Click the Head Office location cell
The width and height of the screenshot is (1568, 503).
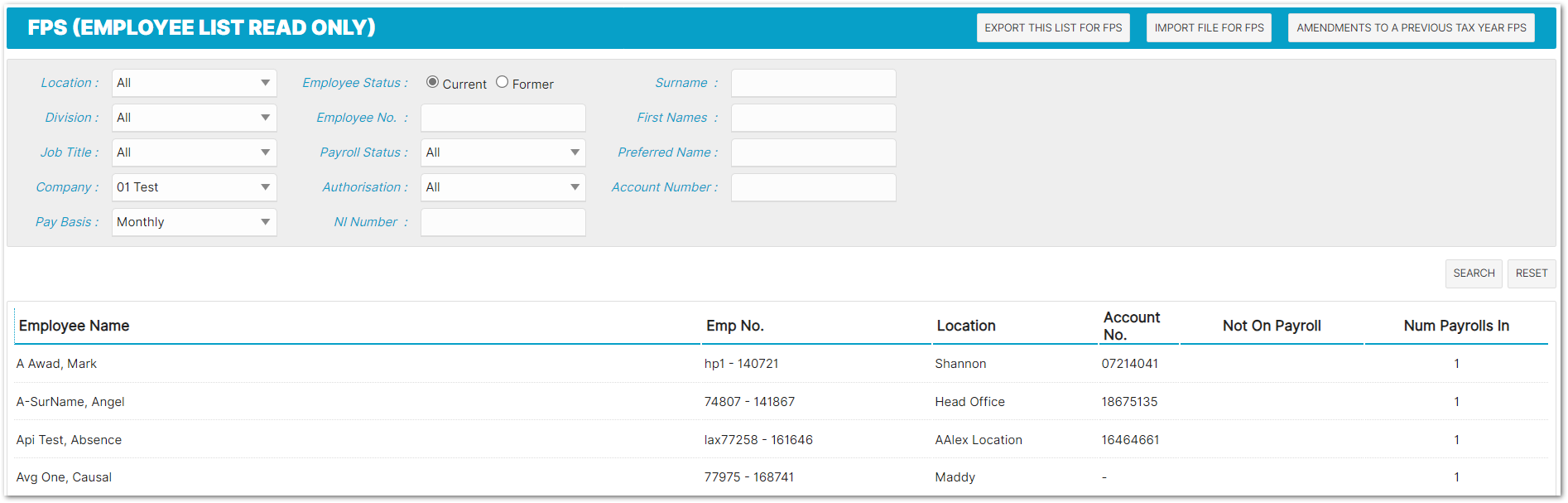coord(969,402)
